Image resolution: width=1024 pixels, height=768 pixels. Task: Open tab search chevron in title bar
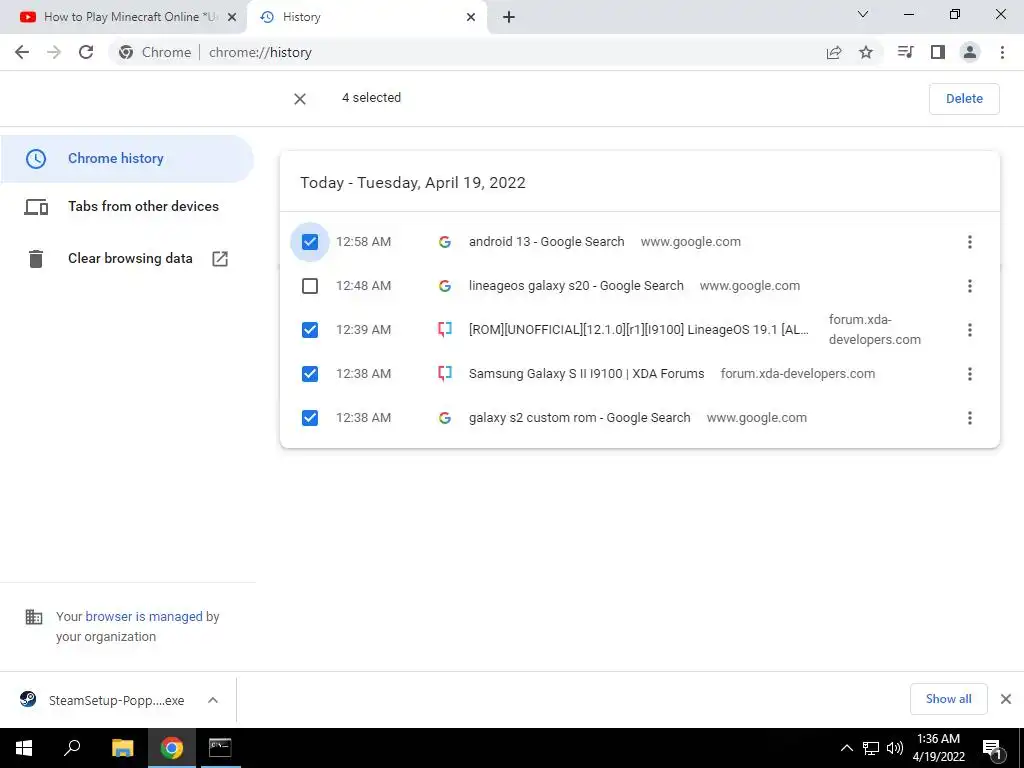click(x=863, y=14)
